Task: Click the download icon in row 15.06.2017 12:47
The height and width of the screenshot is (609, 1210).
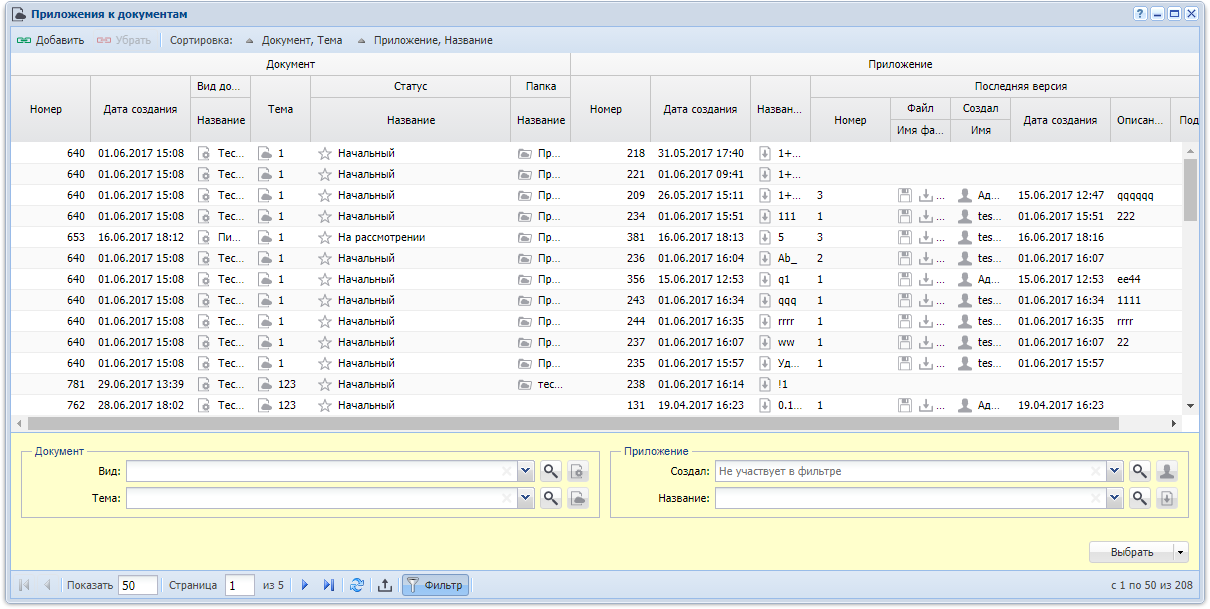Action: (926, 196)
